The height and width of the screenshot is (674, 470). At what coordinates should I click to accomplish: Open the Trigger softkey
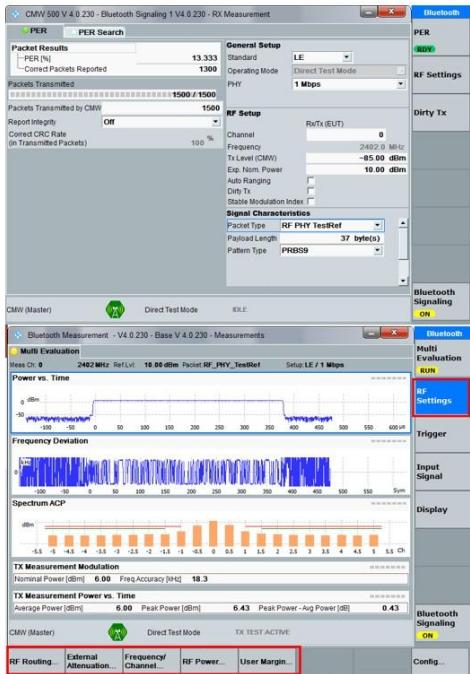point(442,434)
